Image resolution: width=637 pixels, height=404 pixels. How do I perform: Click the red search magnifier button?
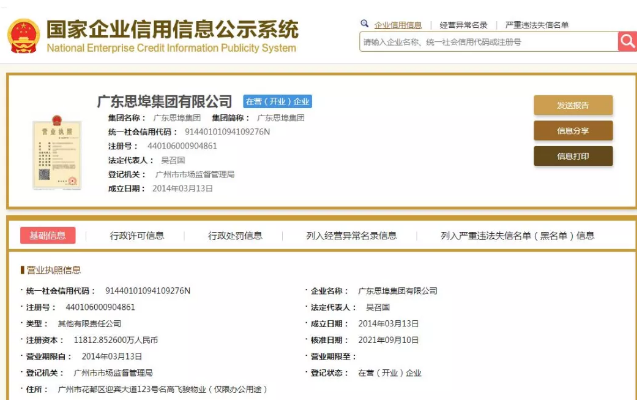[627, 41]
